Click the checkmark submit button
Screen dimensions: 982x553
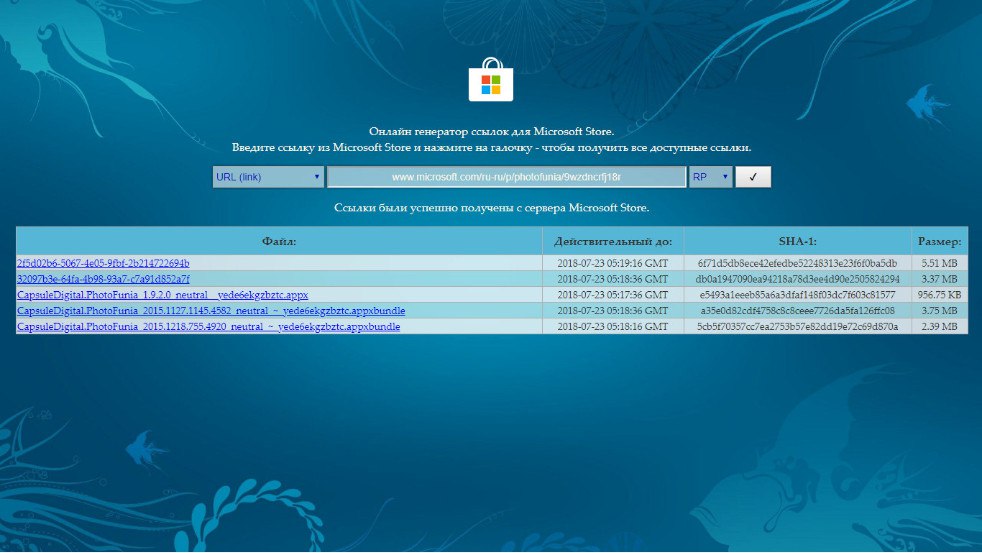pyautogui.click(x=753, y=177)
